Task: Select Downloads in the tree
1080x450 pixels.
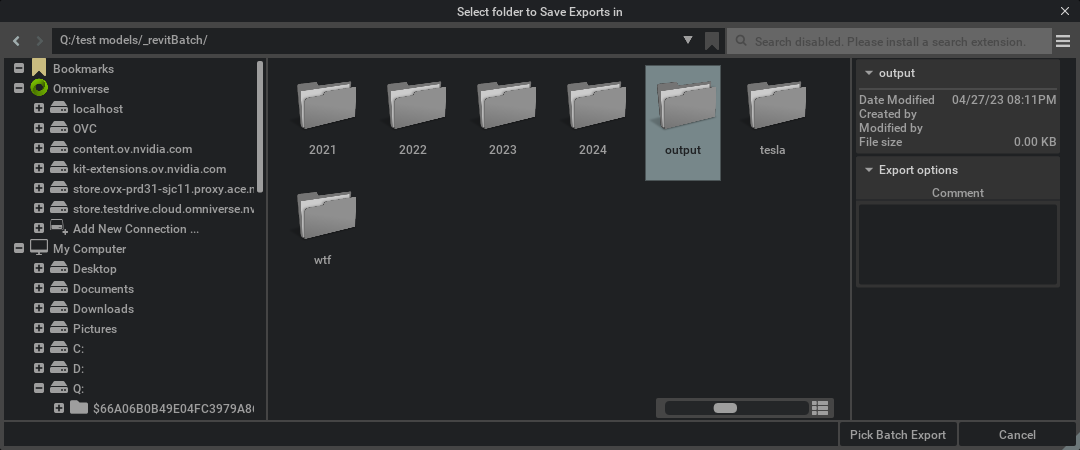Action: point(103,309)
